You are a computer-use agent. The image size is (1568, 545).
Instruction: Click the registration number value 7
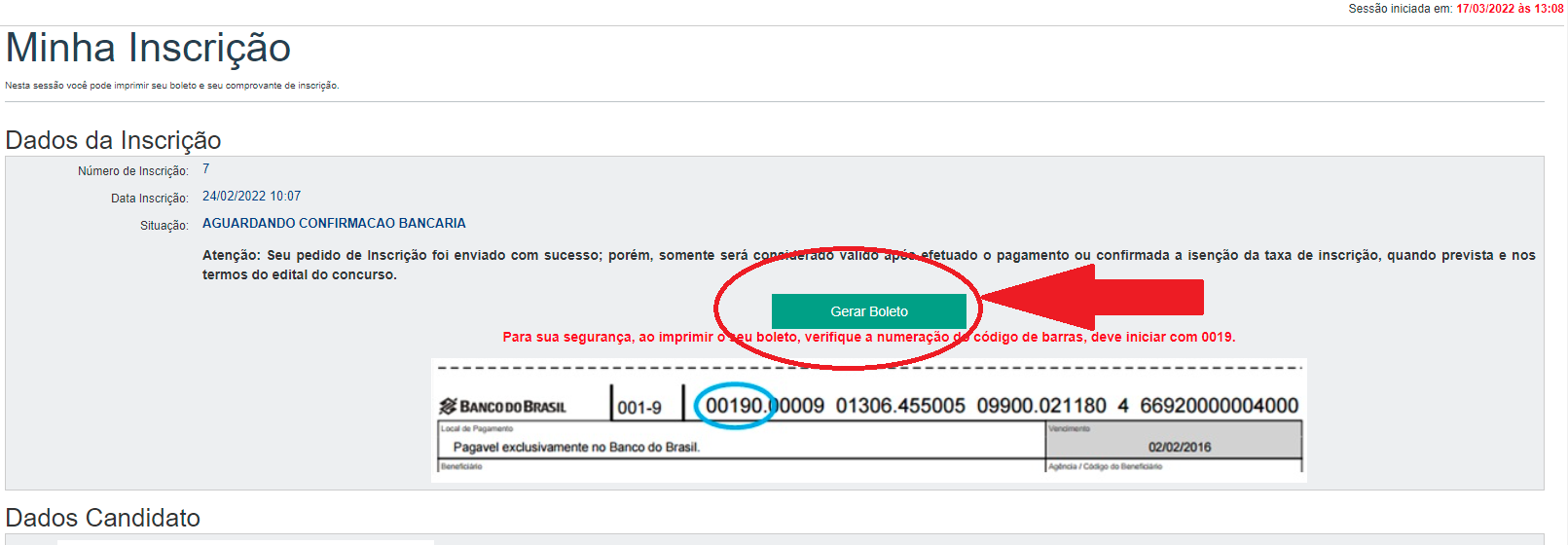point(205,169)
